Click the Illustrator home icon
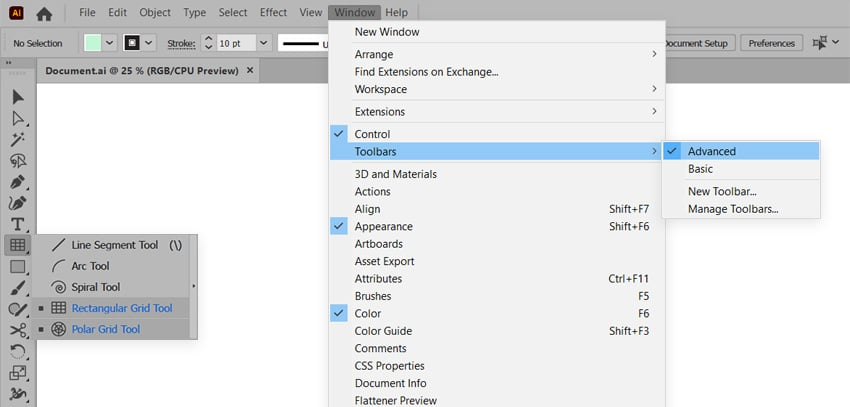Image resolution: width=850 pixels, height=407 pixels. coord(44,14)
